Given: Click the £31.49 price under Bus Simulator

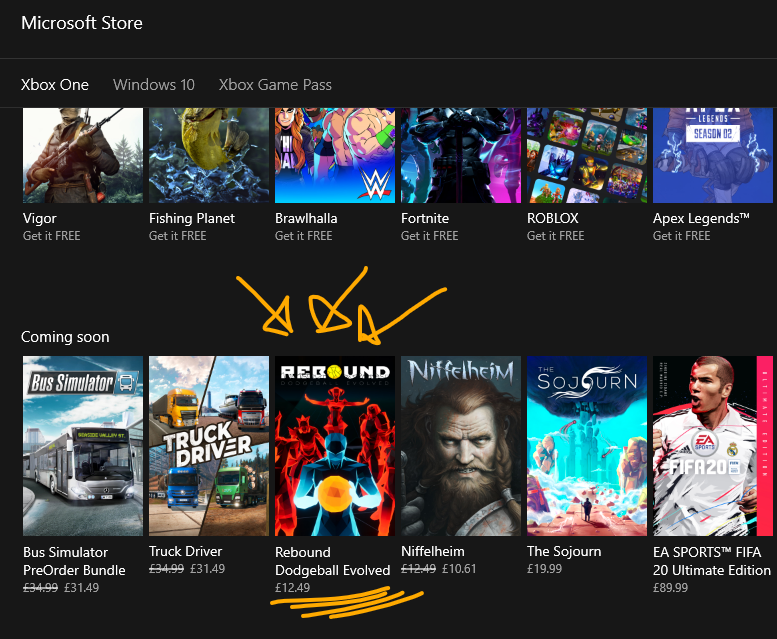Looking at the screenshot, I should coord(82,588).
